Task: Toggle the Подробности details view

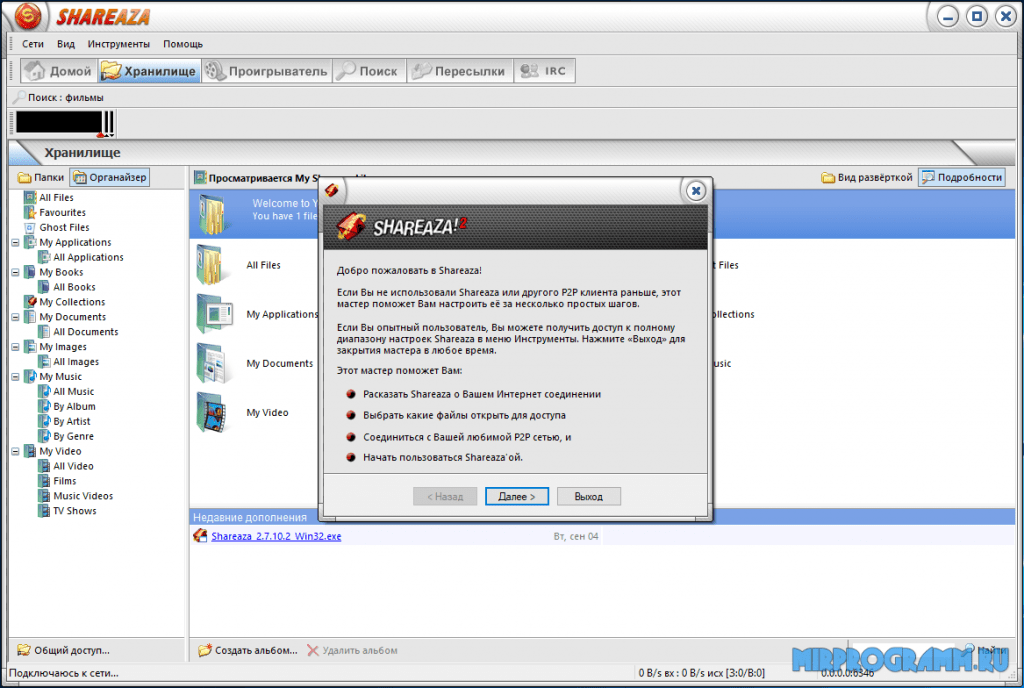Action: (961, 177)
